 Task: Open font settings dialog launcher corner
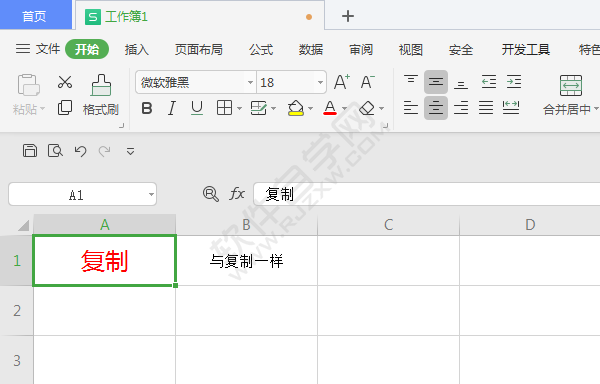[386, 125]
